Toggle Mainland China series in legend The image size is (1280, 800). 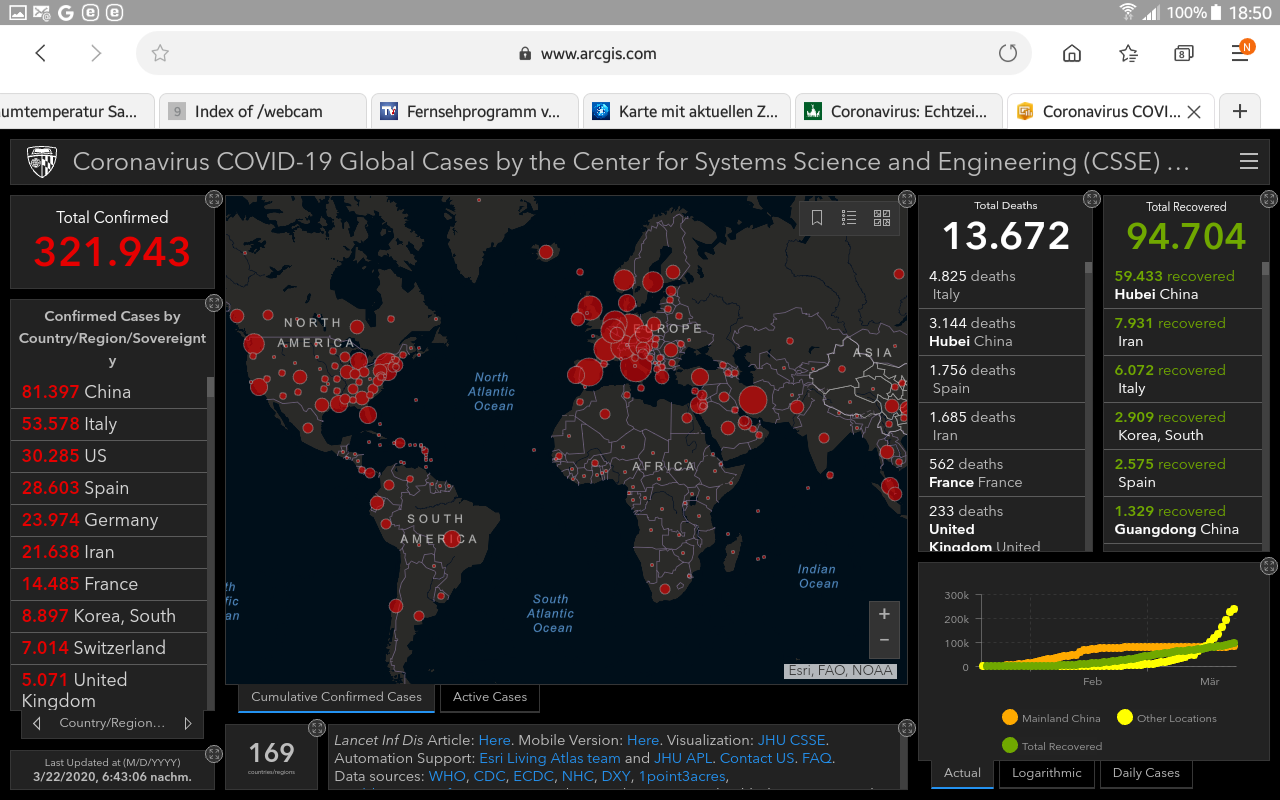(1050, 718)
